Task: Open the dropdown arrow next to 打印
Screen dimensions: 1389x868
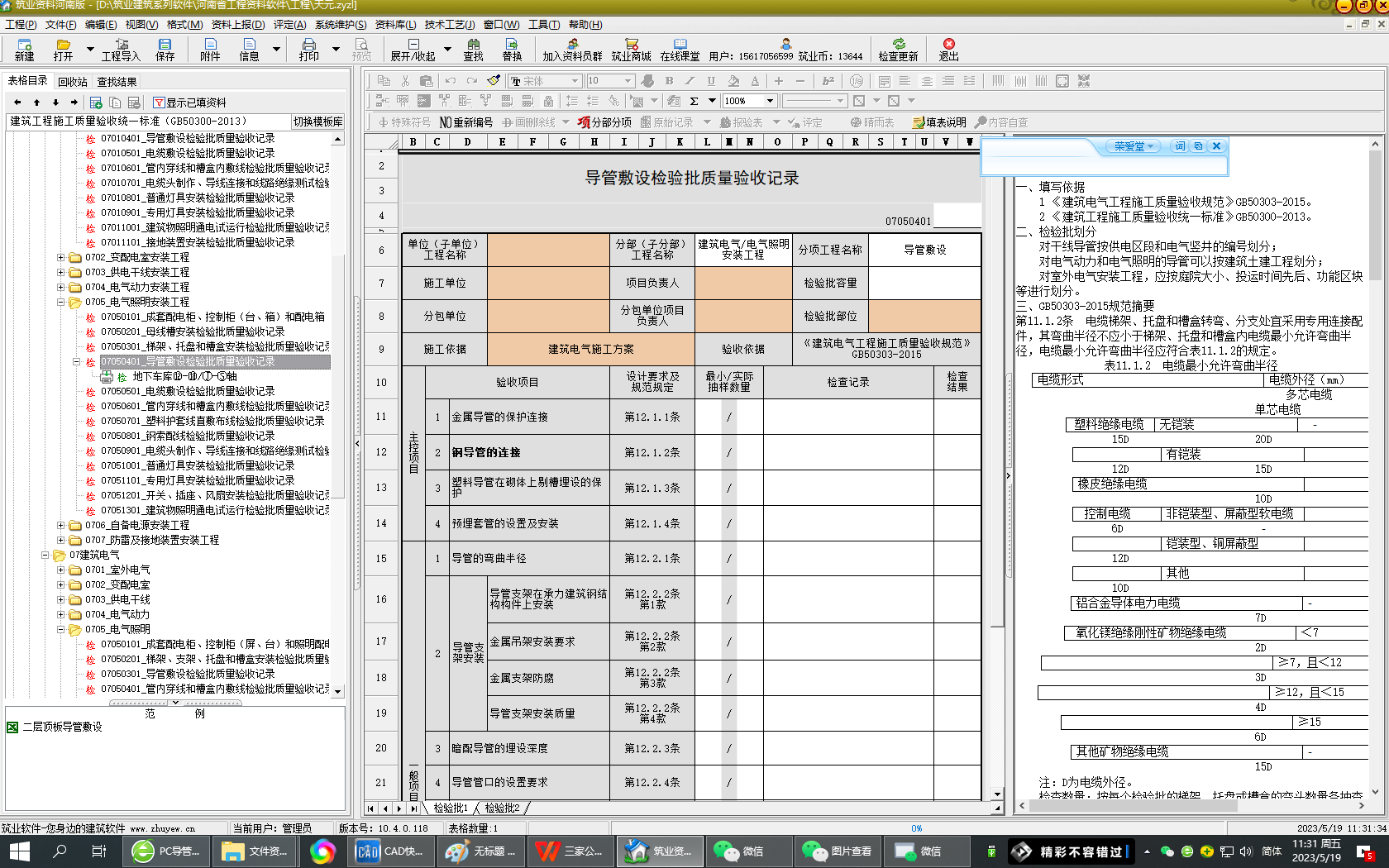Action: (336, 50)
